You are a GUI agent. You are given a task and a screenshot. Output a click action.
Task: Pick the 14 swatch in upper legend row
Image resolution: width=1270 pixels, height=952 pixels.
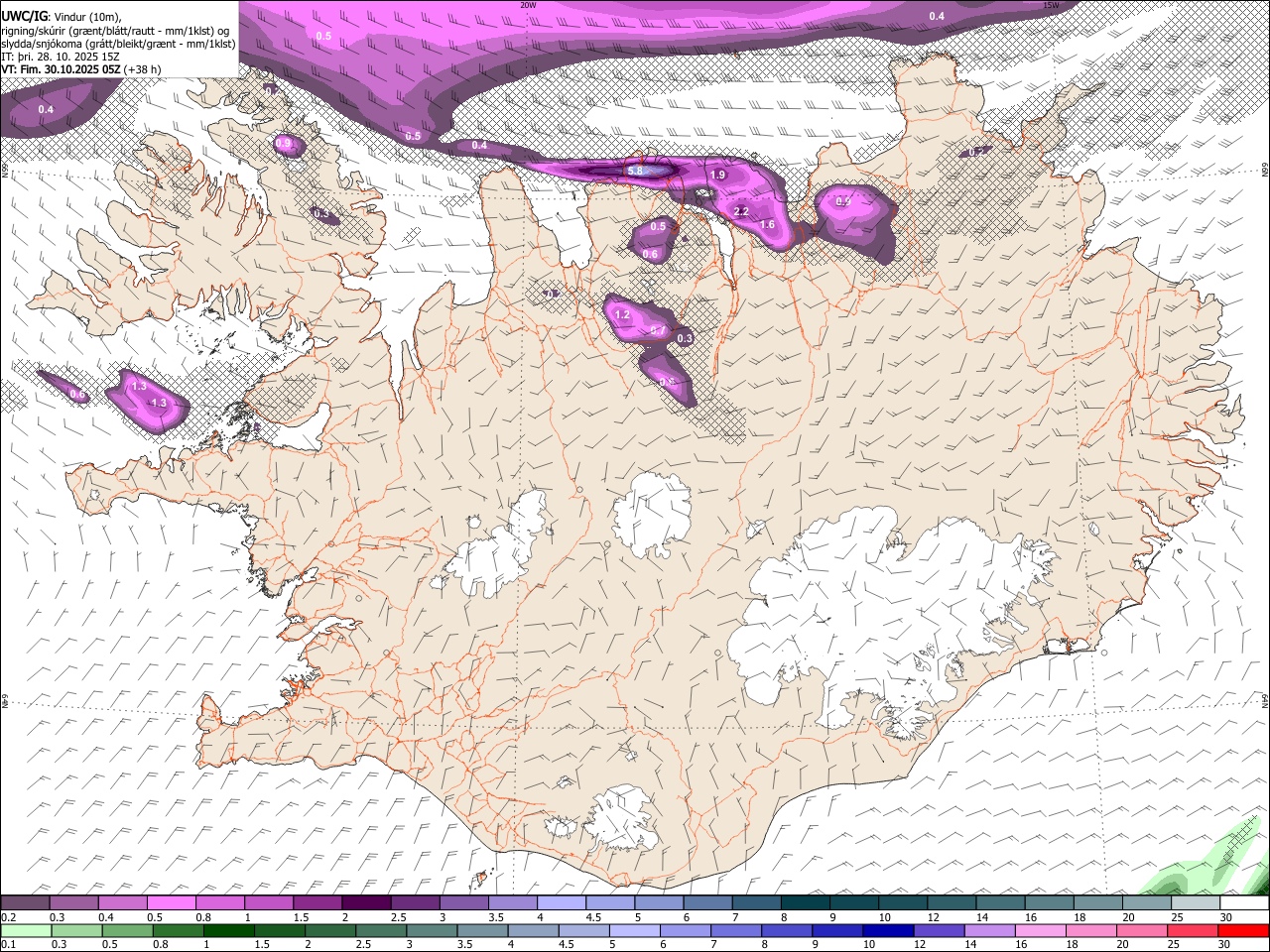999,902
